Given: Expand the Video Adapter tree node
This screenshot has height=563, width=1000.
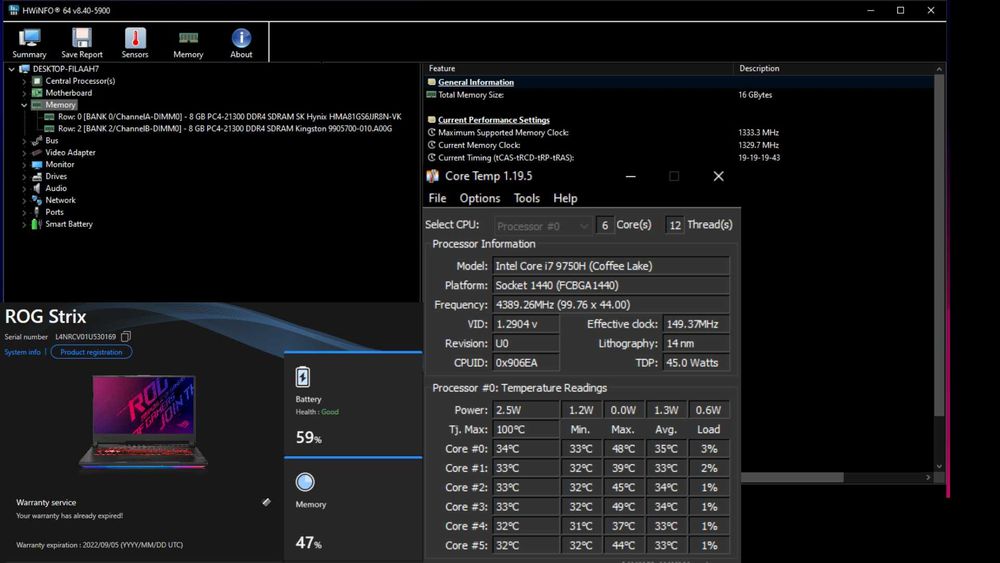Looking at the screenshot, I should click(x=24, y=153).
